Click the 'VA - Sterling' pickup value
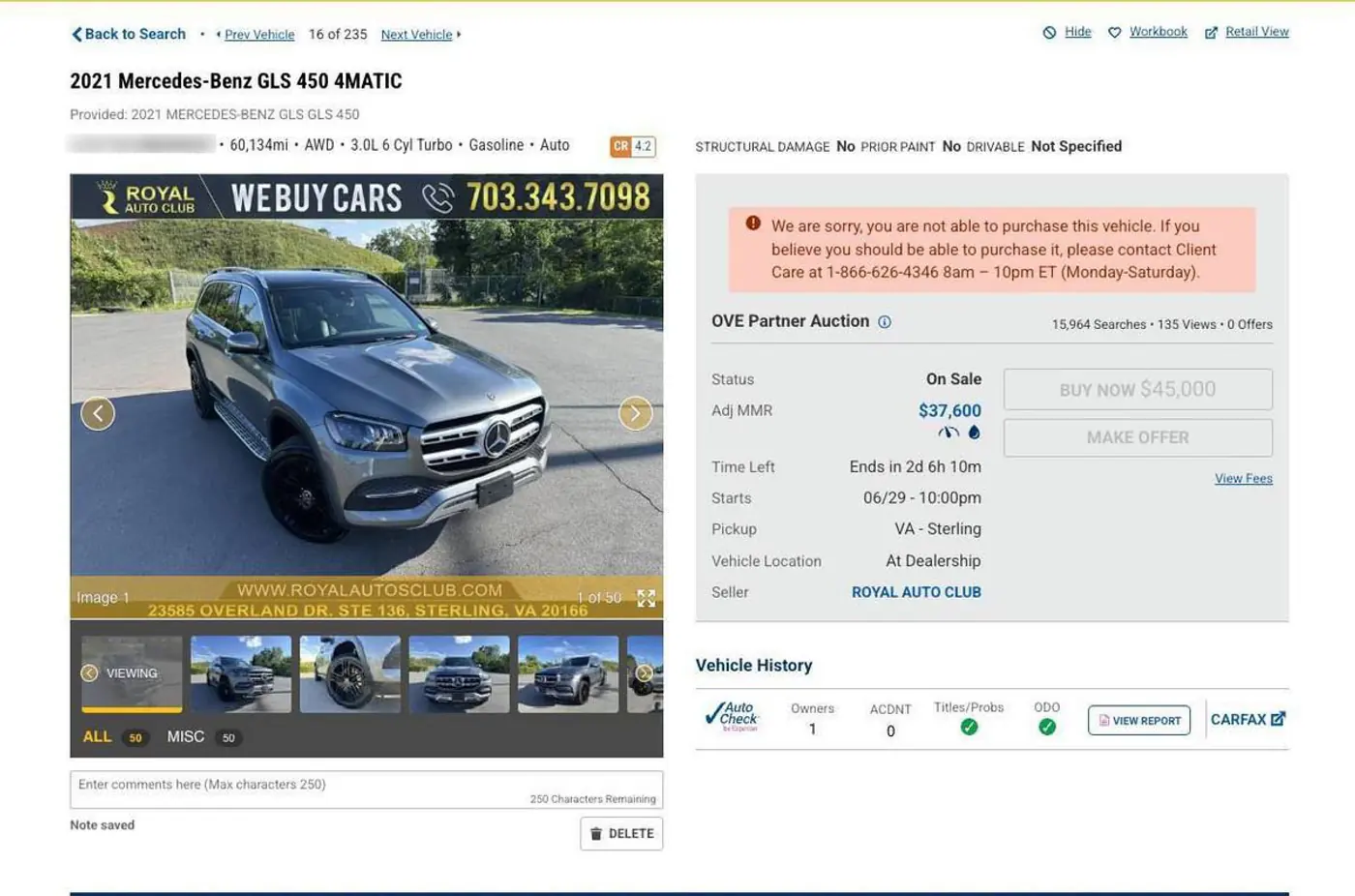The height and width of the screenshot is (896, 1355). click(938, 529)
